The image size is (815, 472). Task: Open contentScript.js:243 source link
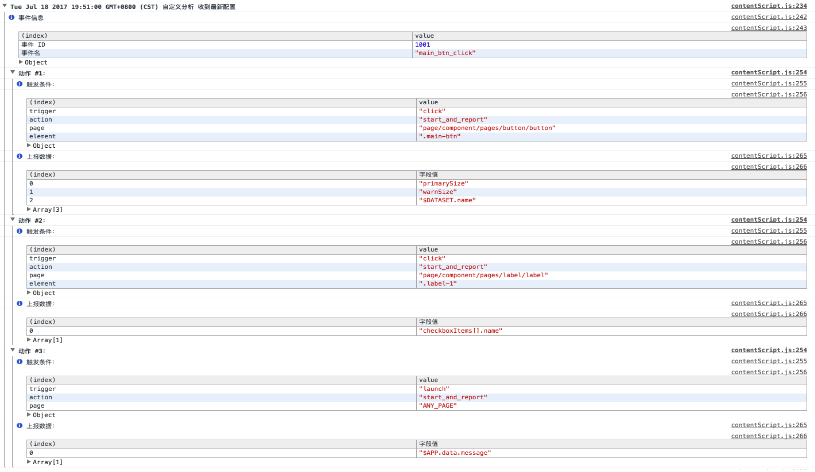tap(768, 28)
